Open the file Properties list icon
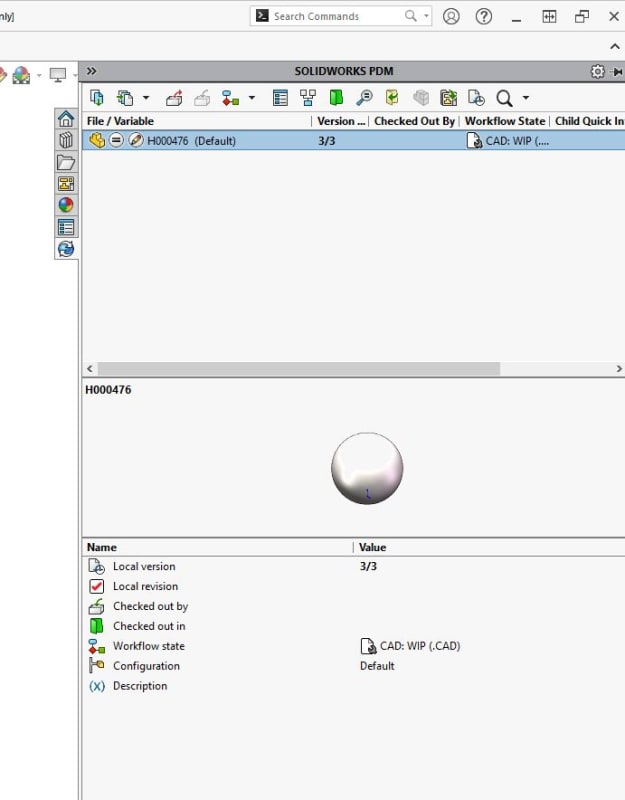This screenshot has width=625, height=800. pyautogui.click(x=280, y=97)
